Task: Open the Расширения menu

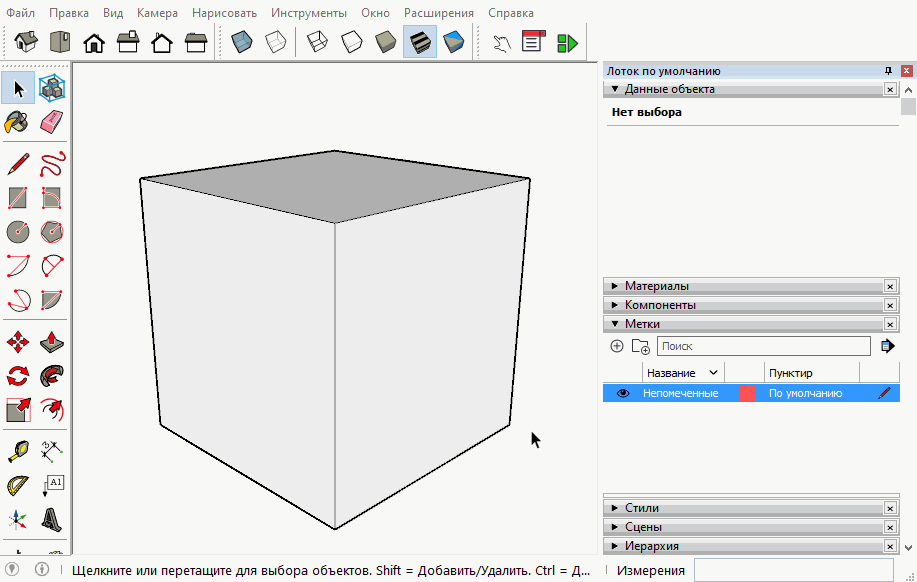Action: pyautogui.click(x=439, y=13)
